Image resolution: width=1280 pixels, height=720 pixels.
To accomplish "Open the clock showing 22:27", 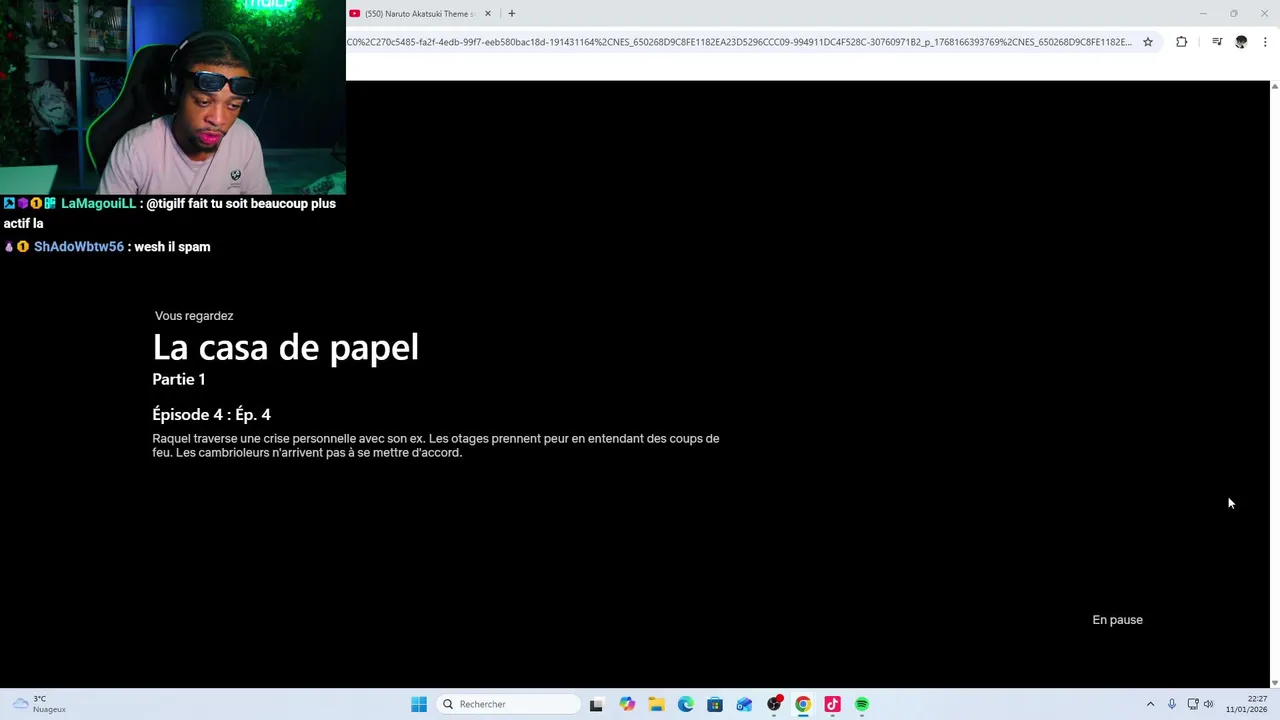I will pos(1247,704).
